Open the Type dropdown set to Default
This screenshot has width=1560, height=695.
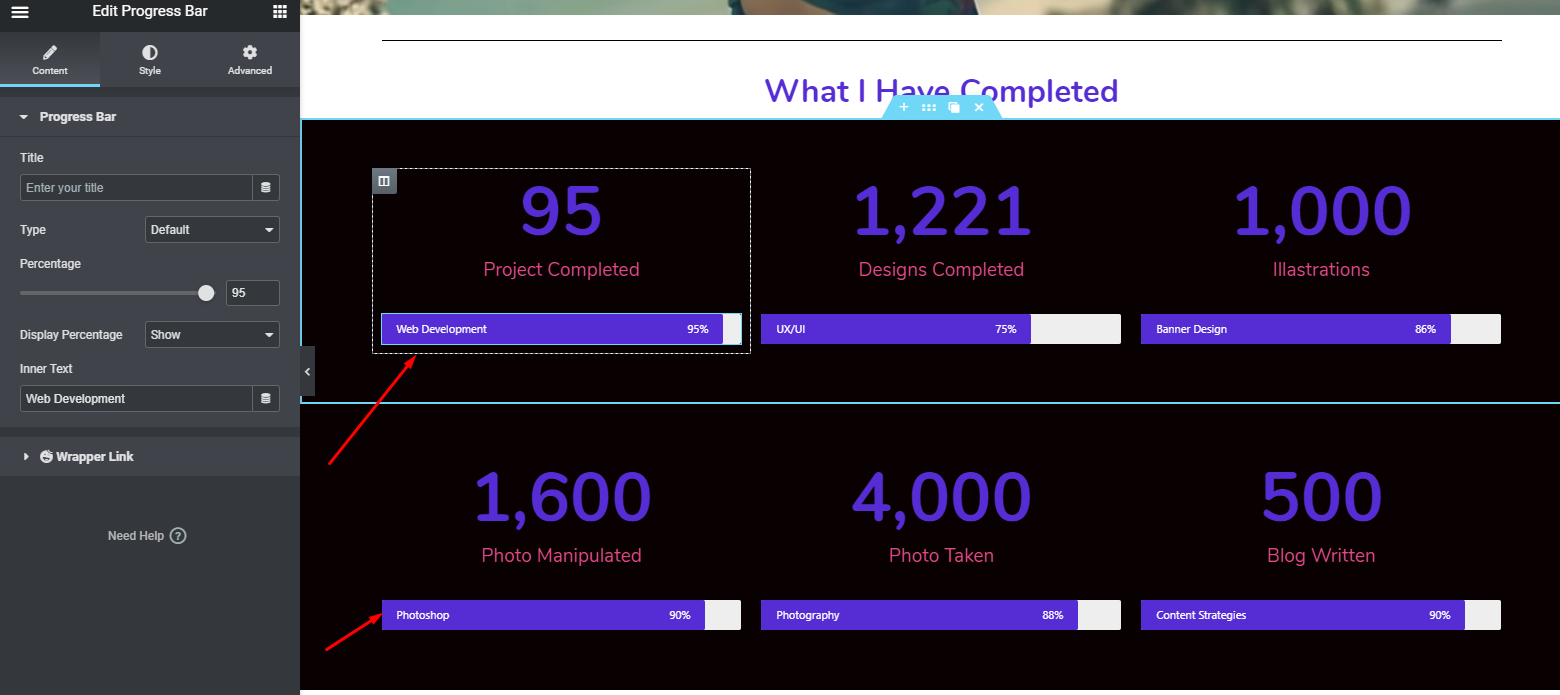click(x=212, y=230)
